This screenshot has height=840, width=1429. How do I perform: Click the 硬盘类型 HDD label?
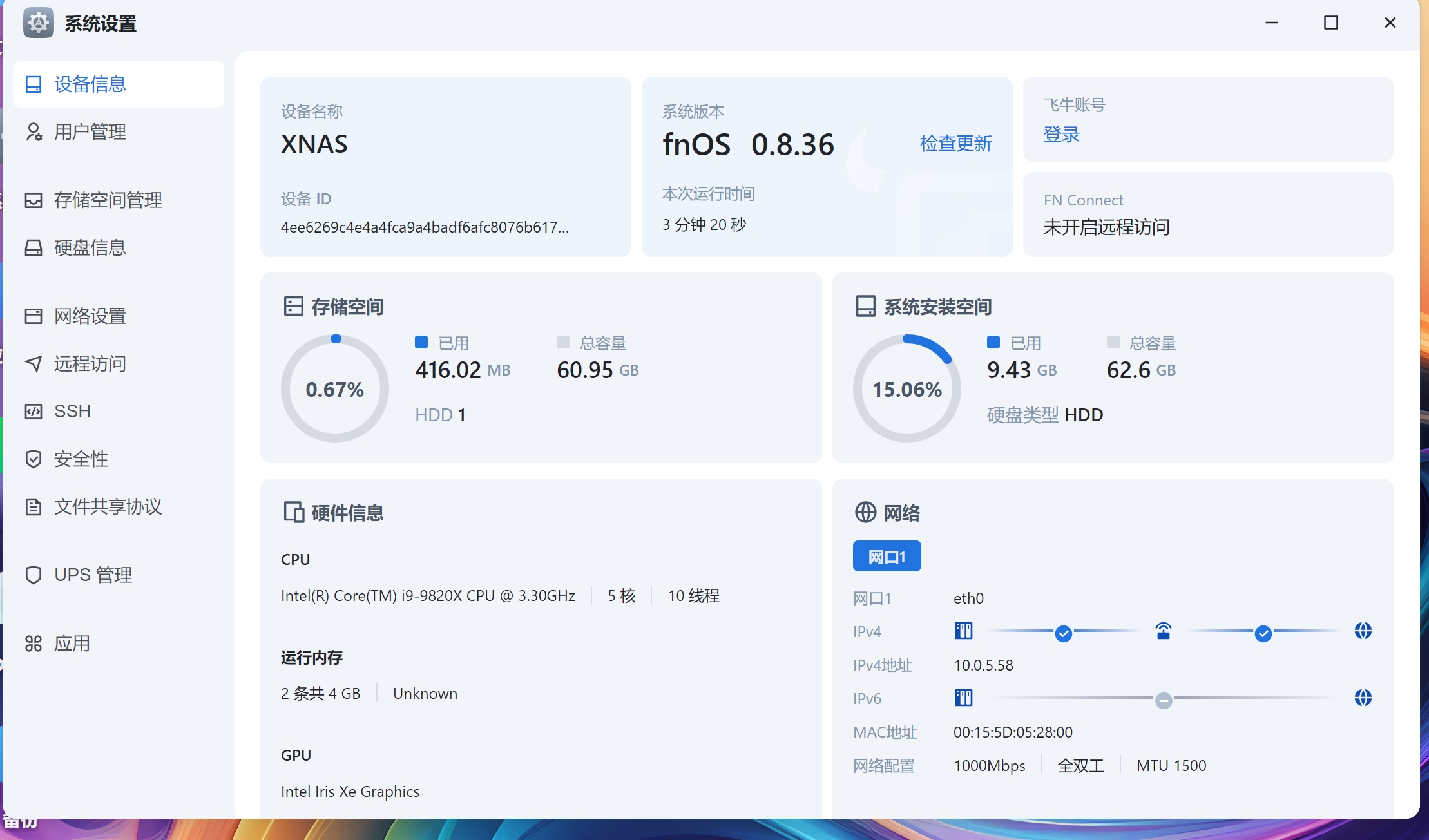(1045, 415)
